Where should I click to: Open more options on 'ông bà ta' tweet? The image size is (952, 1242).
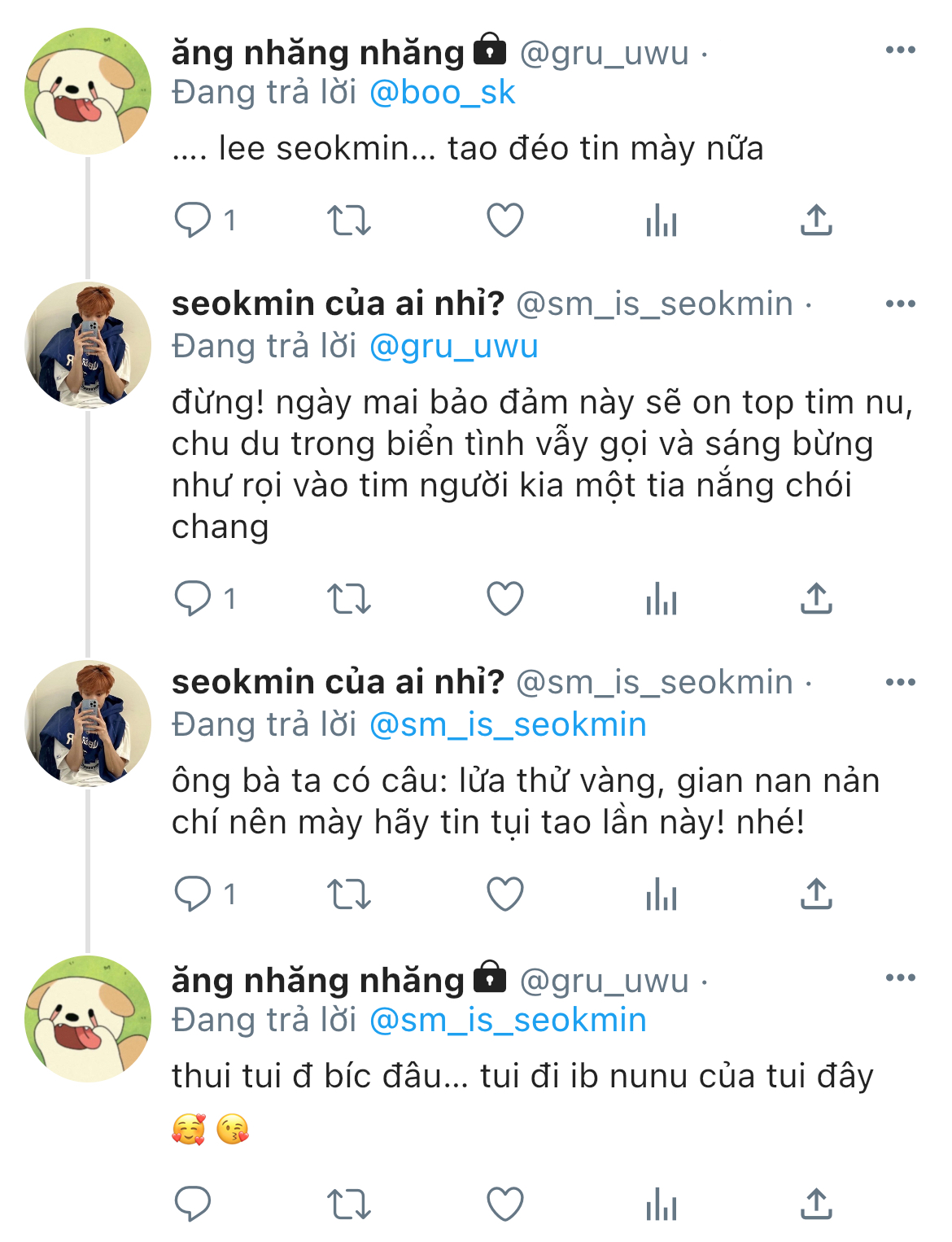(x=900, y=682)
